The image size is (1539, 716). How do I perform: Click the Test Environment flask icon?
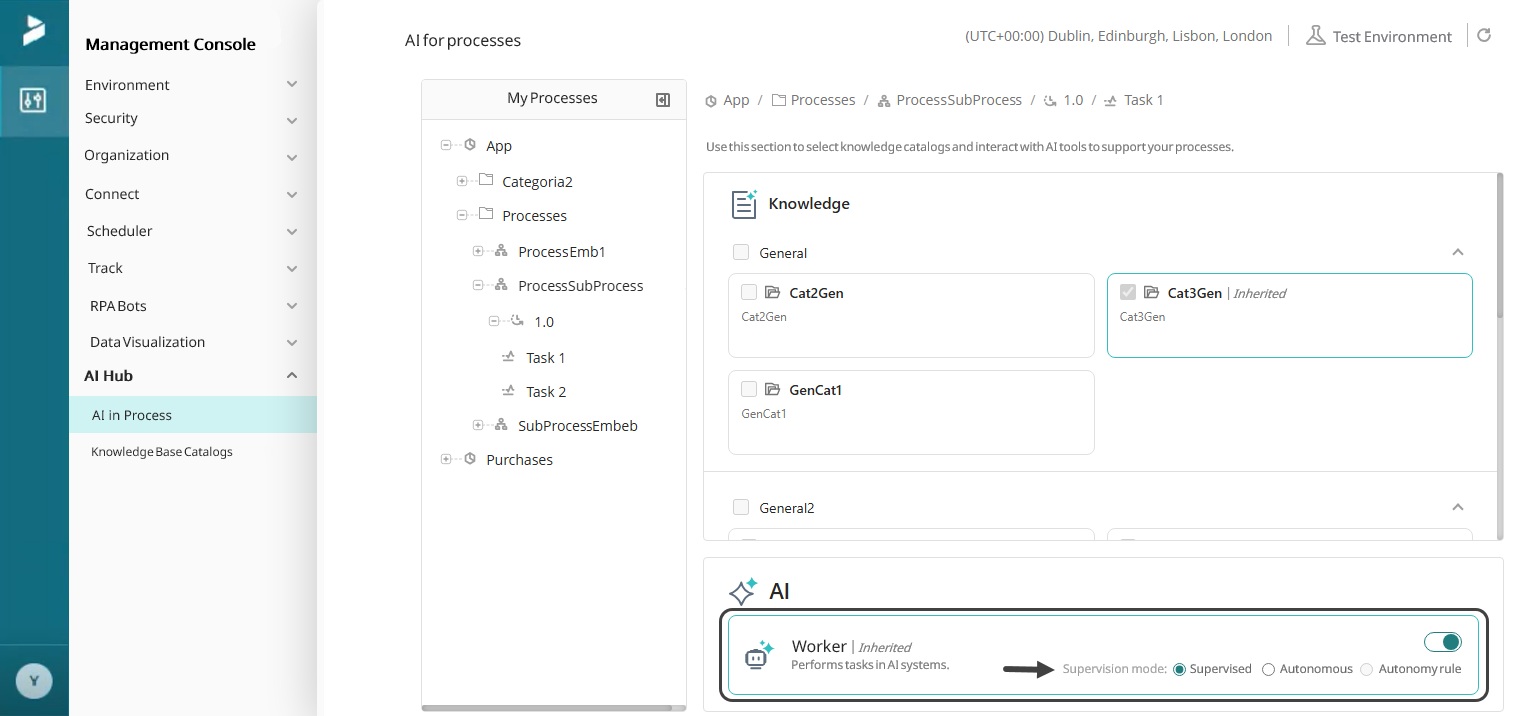(x=1315, y=36)
